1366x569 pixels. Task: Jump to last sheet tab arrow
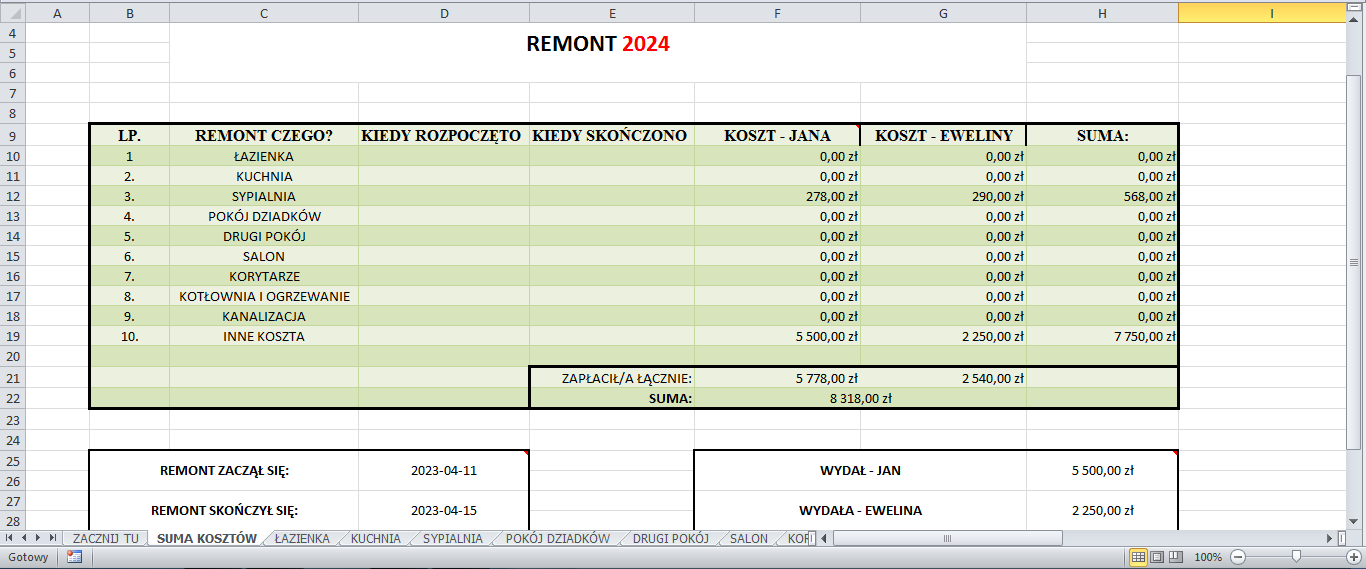click(x=52, y=538)
